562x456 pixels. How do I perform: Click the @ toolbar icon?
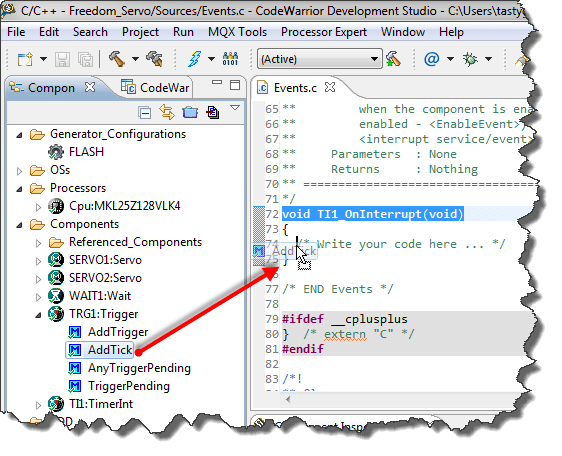[432, 58]
